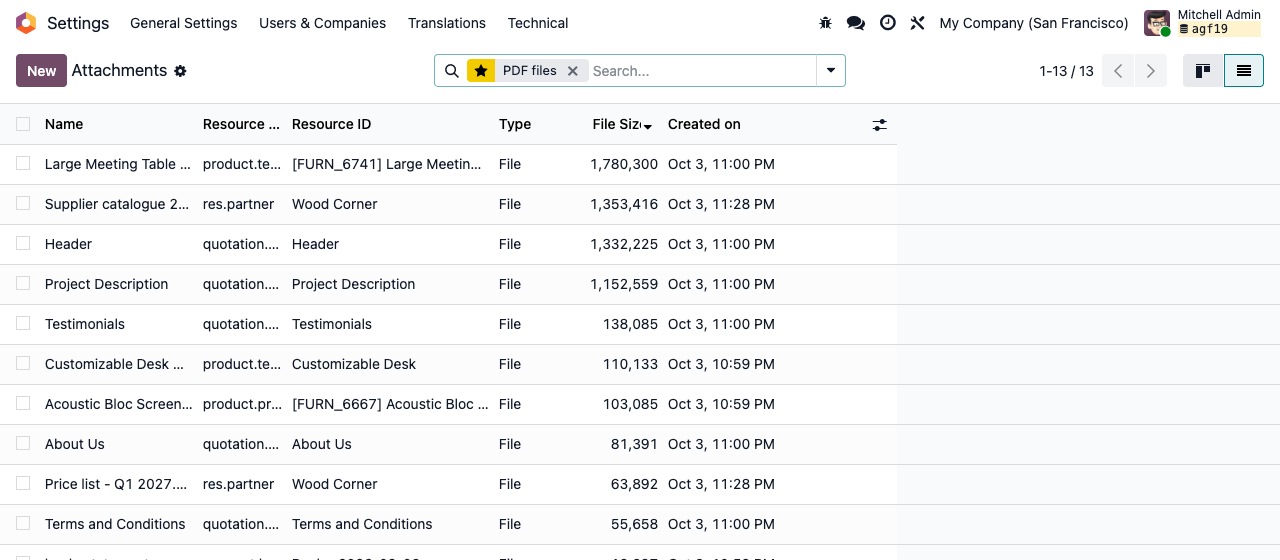
Task: Open the Odoo apps home icon
Action: coord(26,23)
